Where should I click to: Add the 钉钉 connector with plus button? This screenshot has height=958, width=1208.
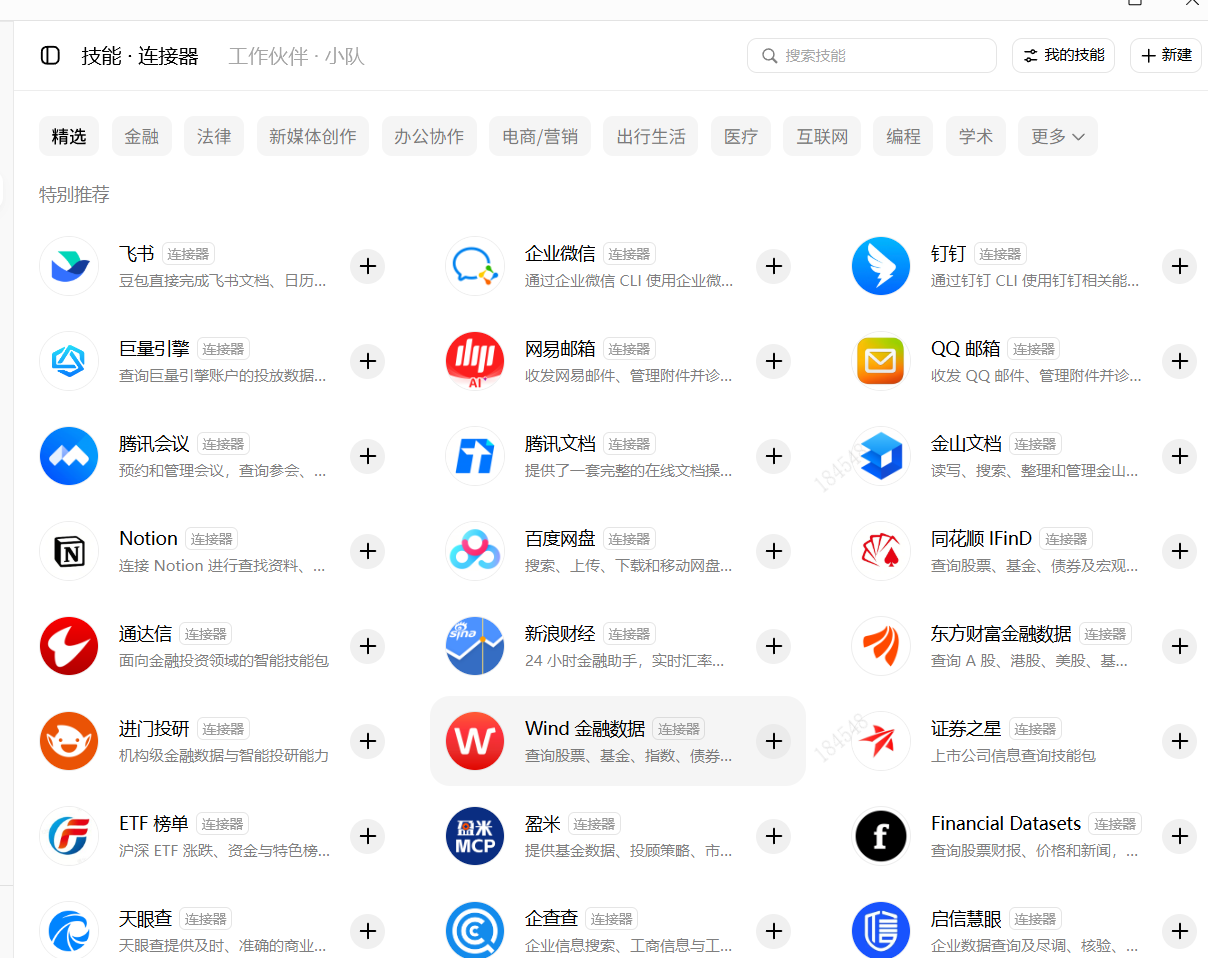(1180, 266)
